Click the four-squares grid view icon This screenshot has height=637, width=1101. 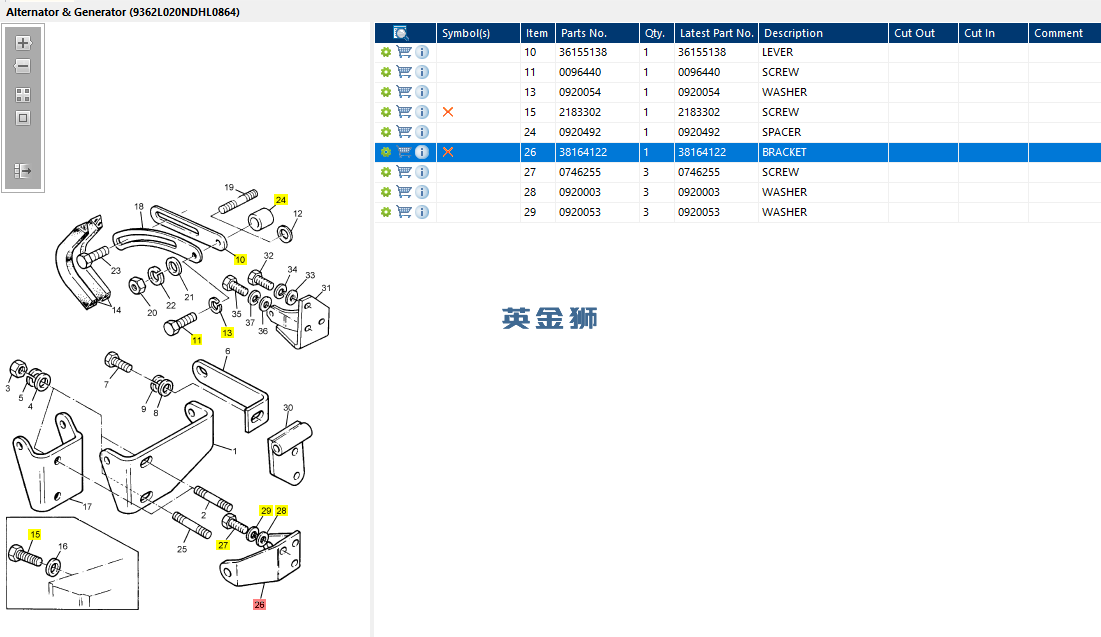pos(22,95)
